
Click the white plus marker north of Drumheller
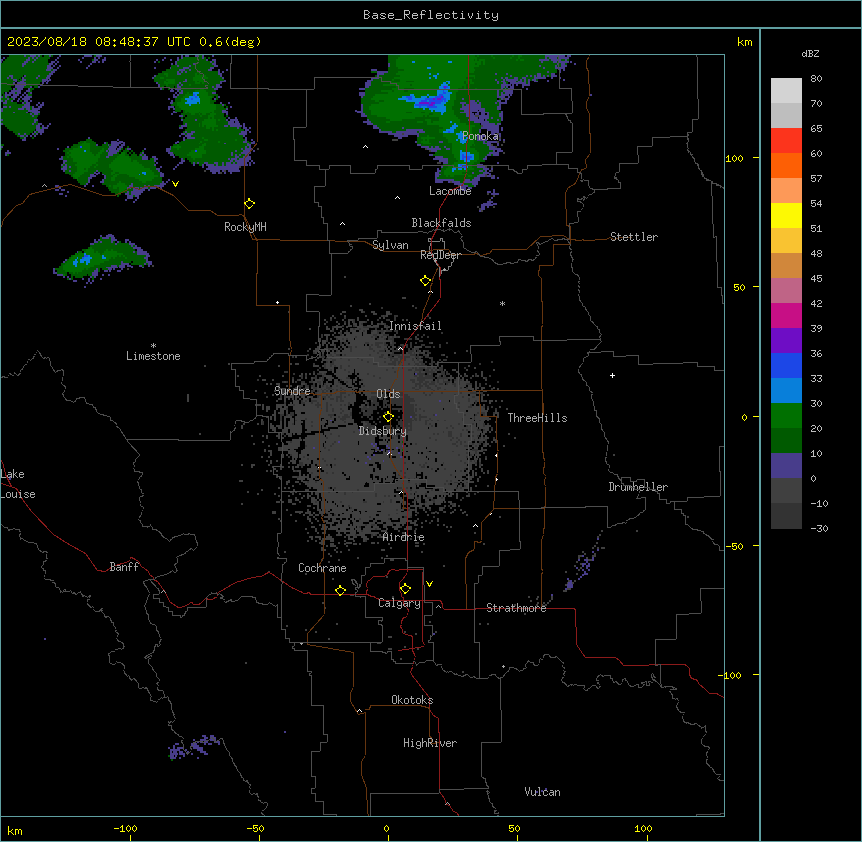tap(612, 375)
